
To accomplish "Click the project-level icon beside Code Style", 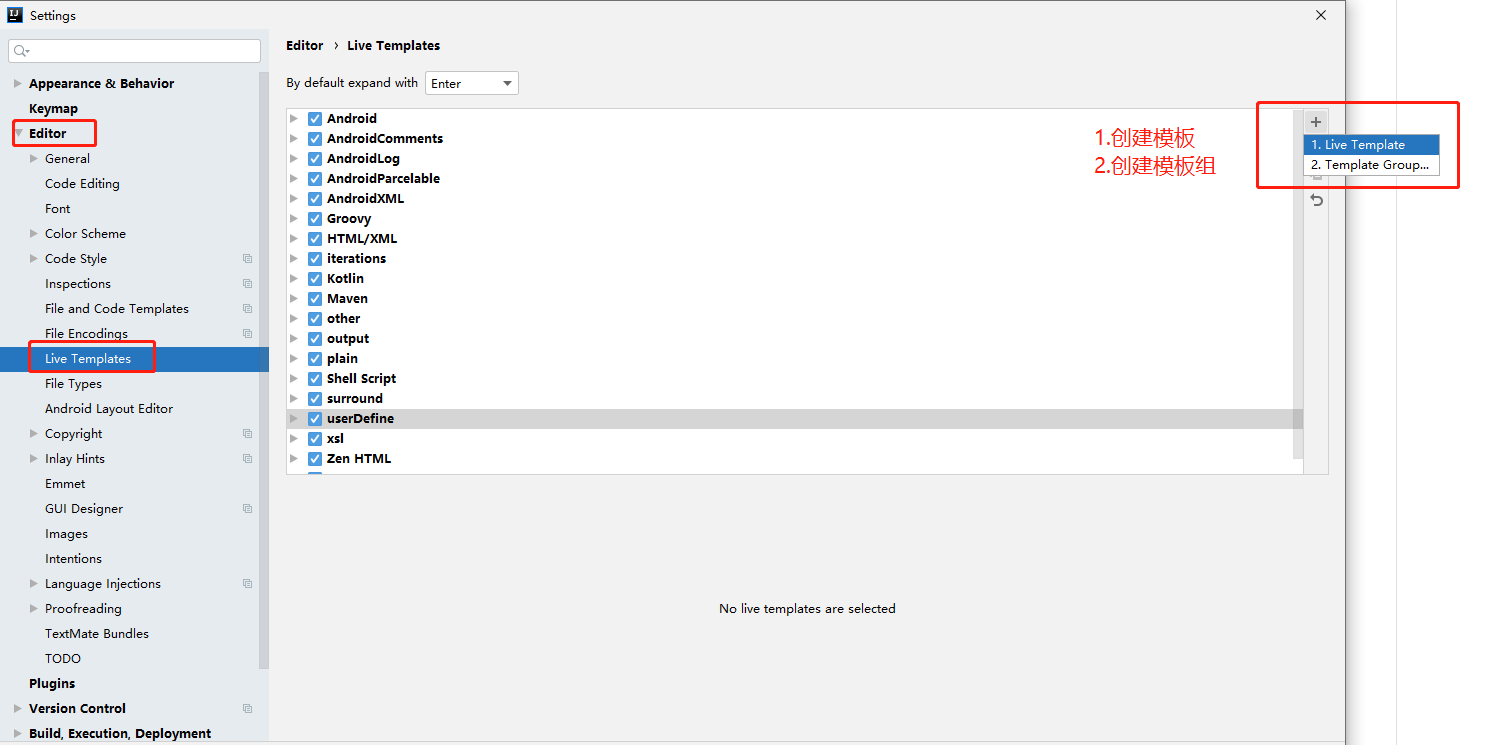I will coord(247,259).
